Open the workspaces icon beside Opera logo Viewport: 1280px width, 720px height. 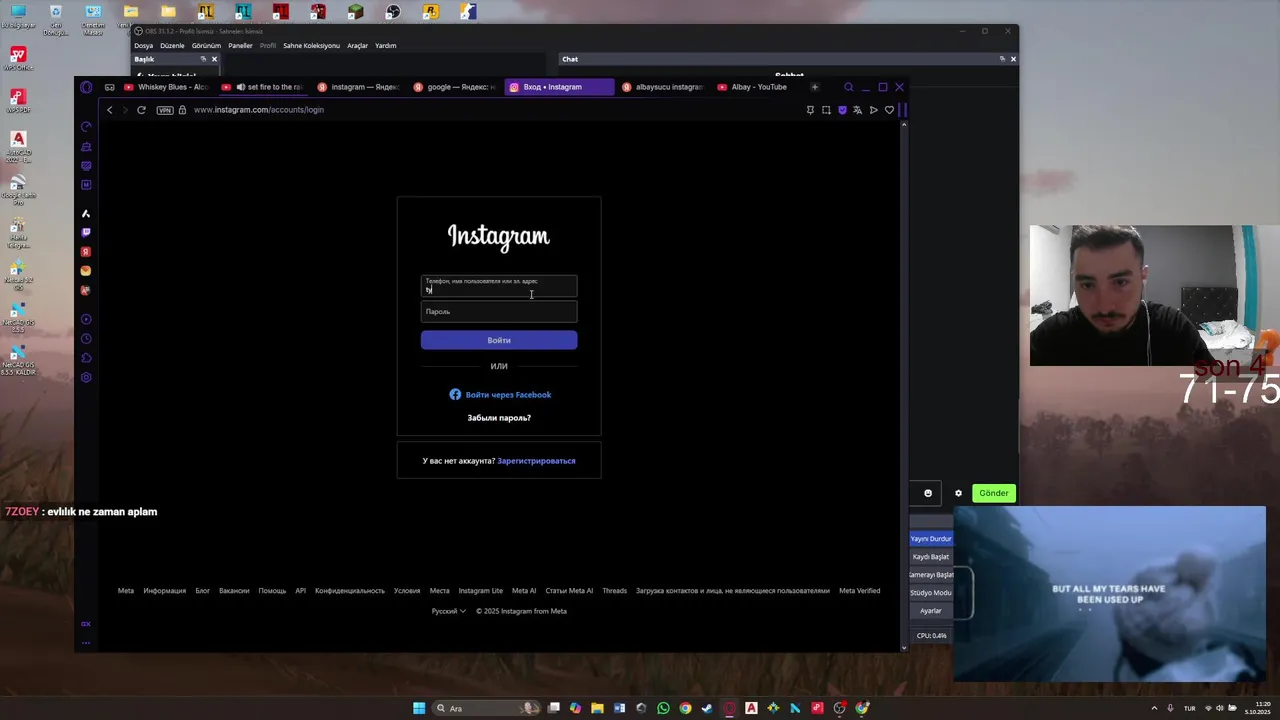pos(109,87)
